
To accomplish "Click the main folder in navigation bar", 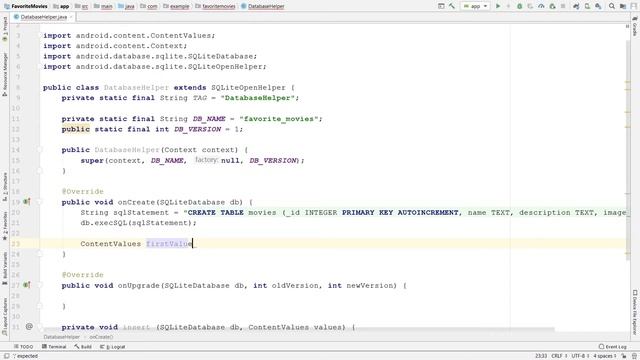I will click(103, 6).
